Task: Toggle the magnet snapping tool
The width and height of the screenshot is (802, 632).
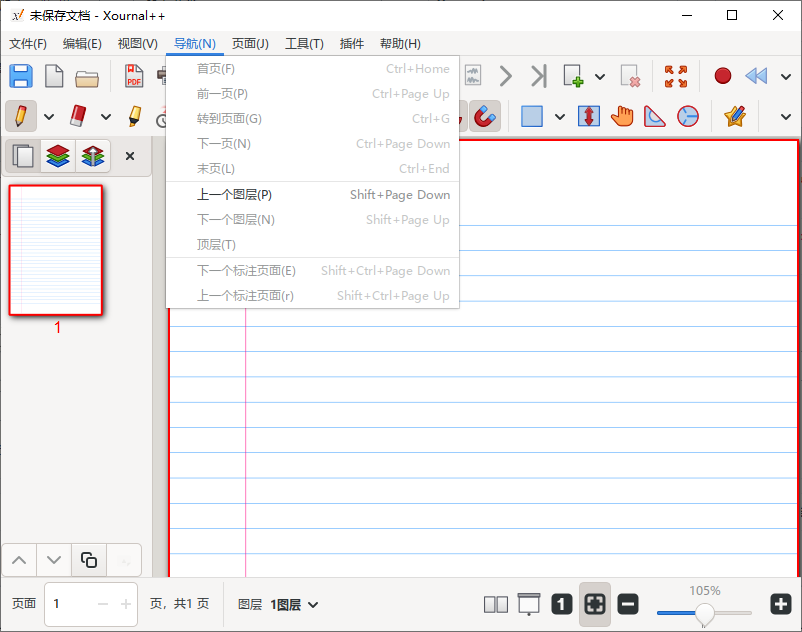Action: pos(484,117)
